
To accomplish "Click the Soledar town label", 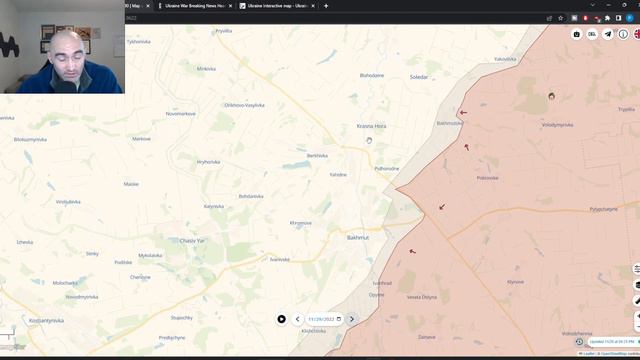I will 419,77.
